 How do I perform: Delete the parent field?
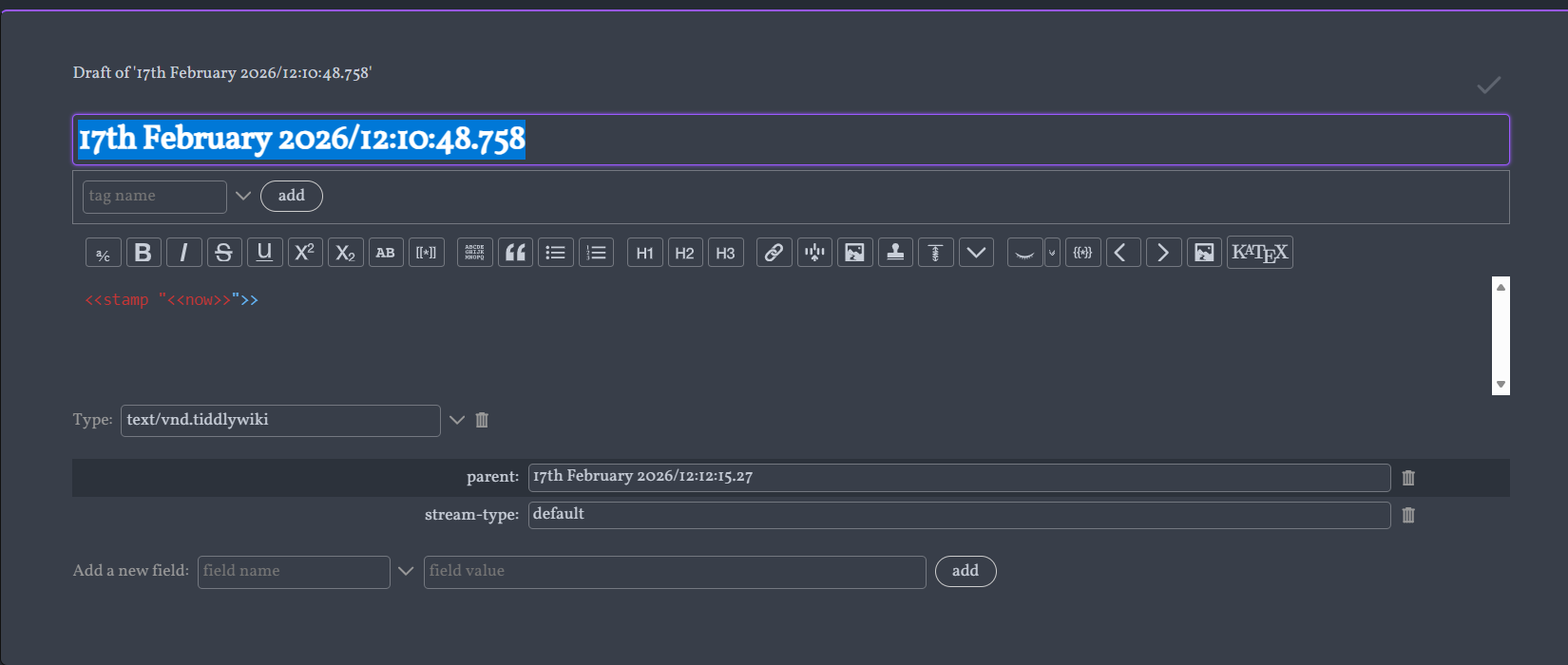click(1408, 478)
